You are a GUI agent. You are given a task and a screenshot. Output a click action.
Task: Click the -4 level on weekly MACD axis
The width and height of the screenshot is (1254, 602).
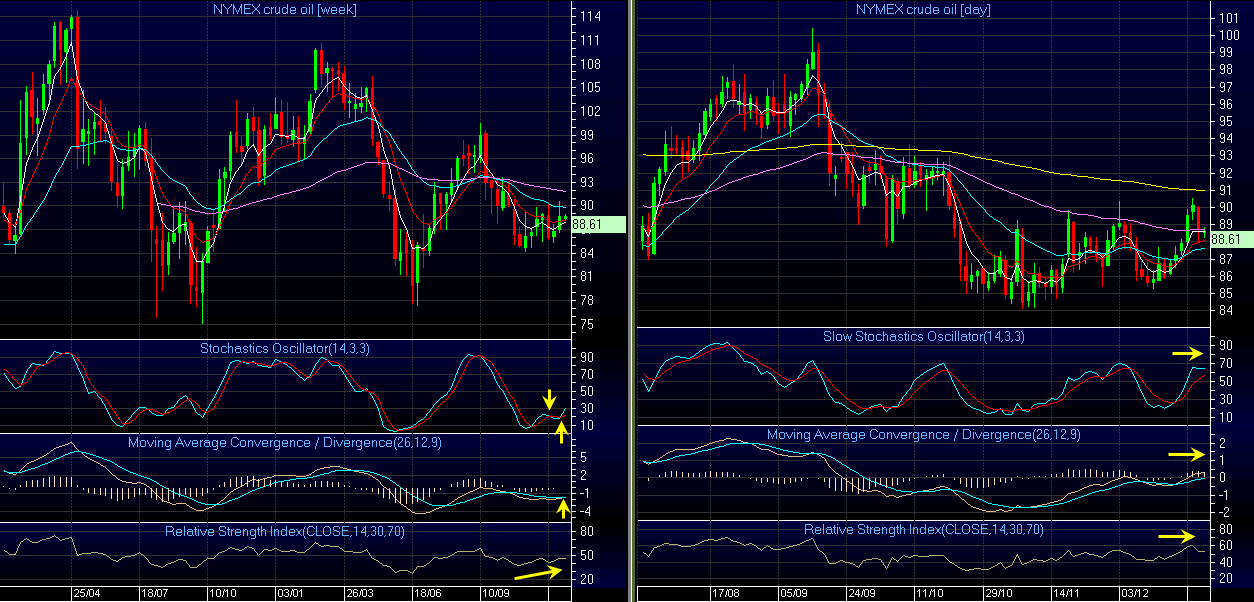click(x=584, y=512)
